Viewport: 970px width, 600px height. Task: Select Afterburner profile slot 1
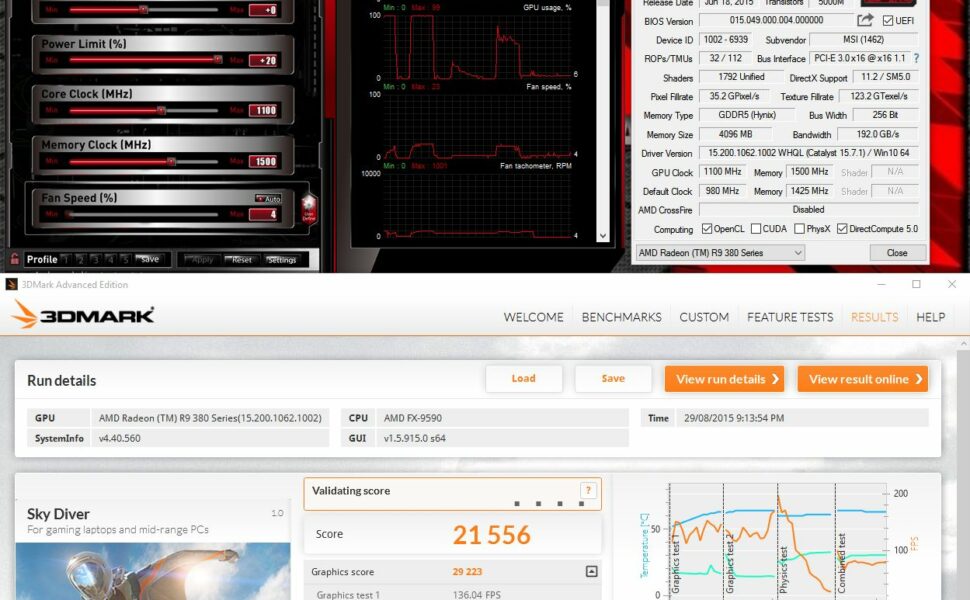click(65, 260)
